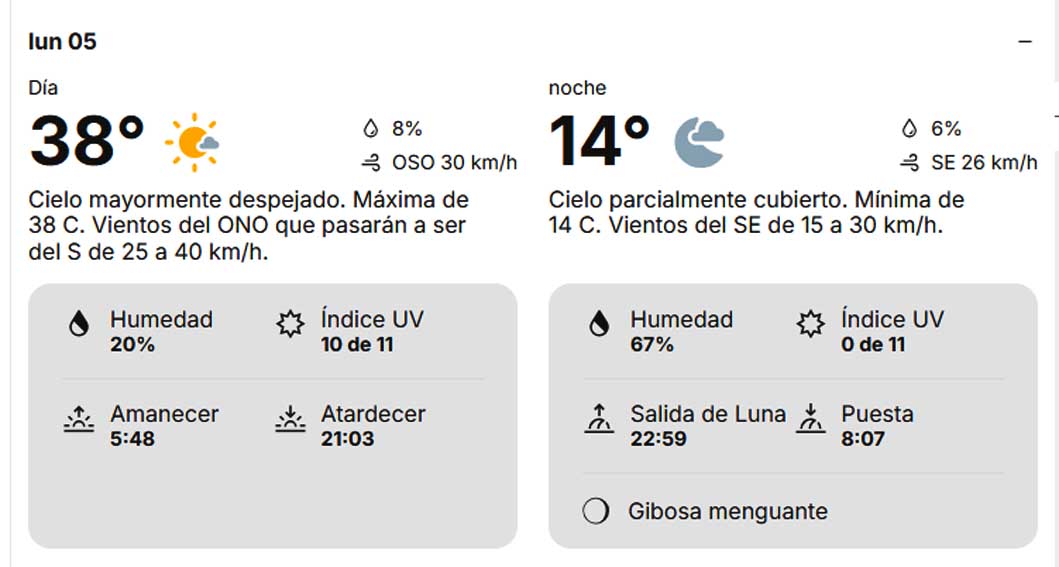Click the night rain drop icon
This screenshot has height=567, width=1059.
909,129
